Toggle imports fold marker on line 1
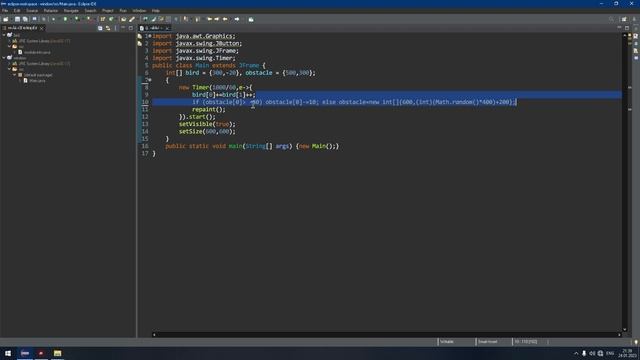Viewport: 640px width, 360px height. 150,36
